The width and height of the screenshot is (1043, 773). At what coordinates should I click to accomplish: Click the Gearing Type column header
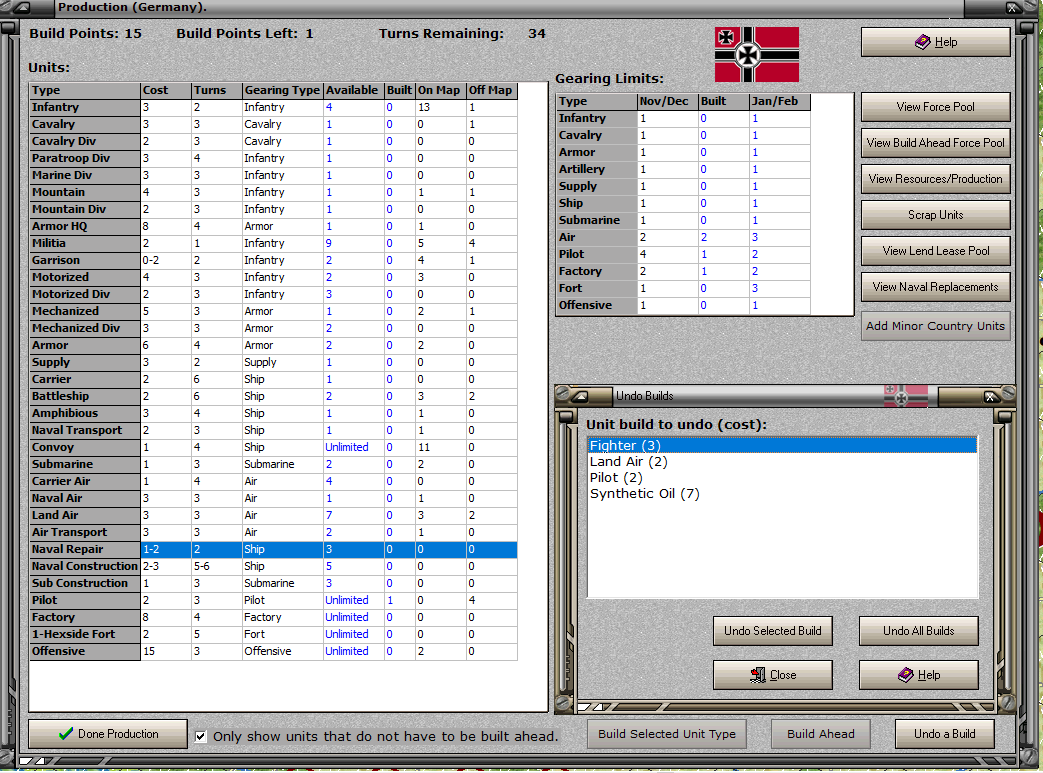click(283, 90)
